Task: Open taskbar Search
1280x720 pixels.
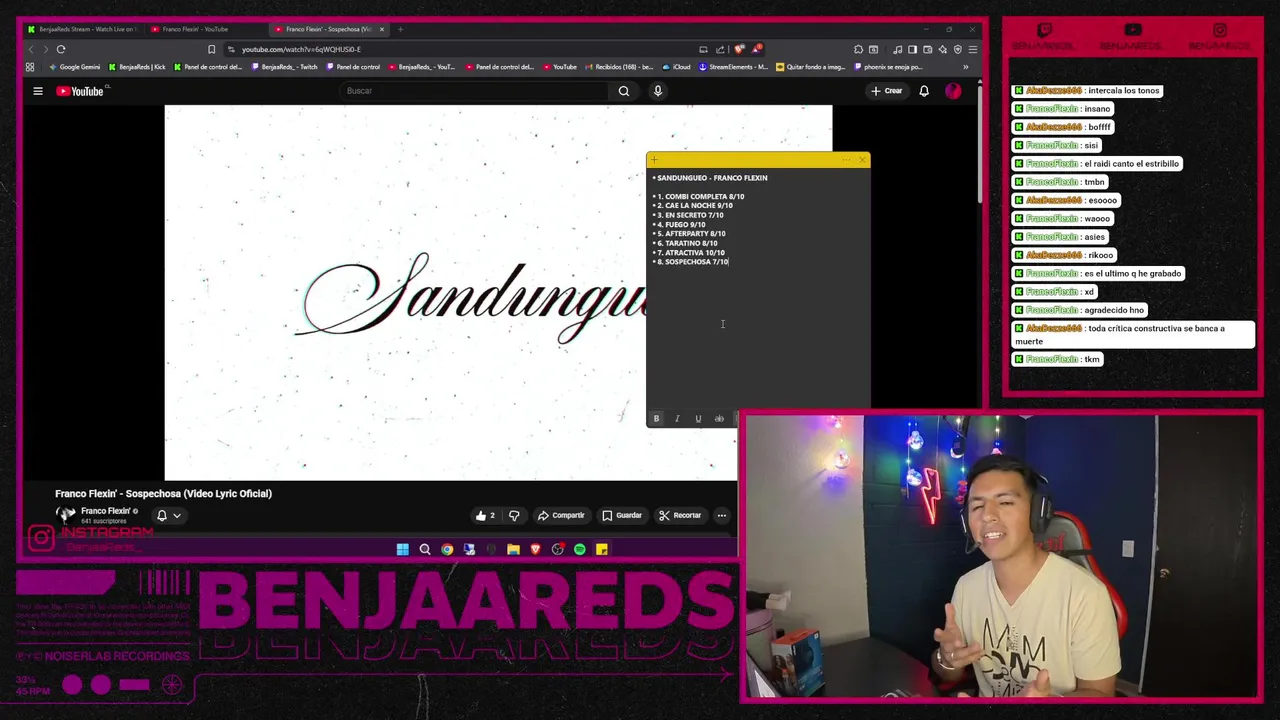Action: [425, 549]
